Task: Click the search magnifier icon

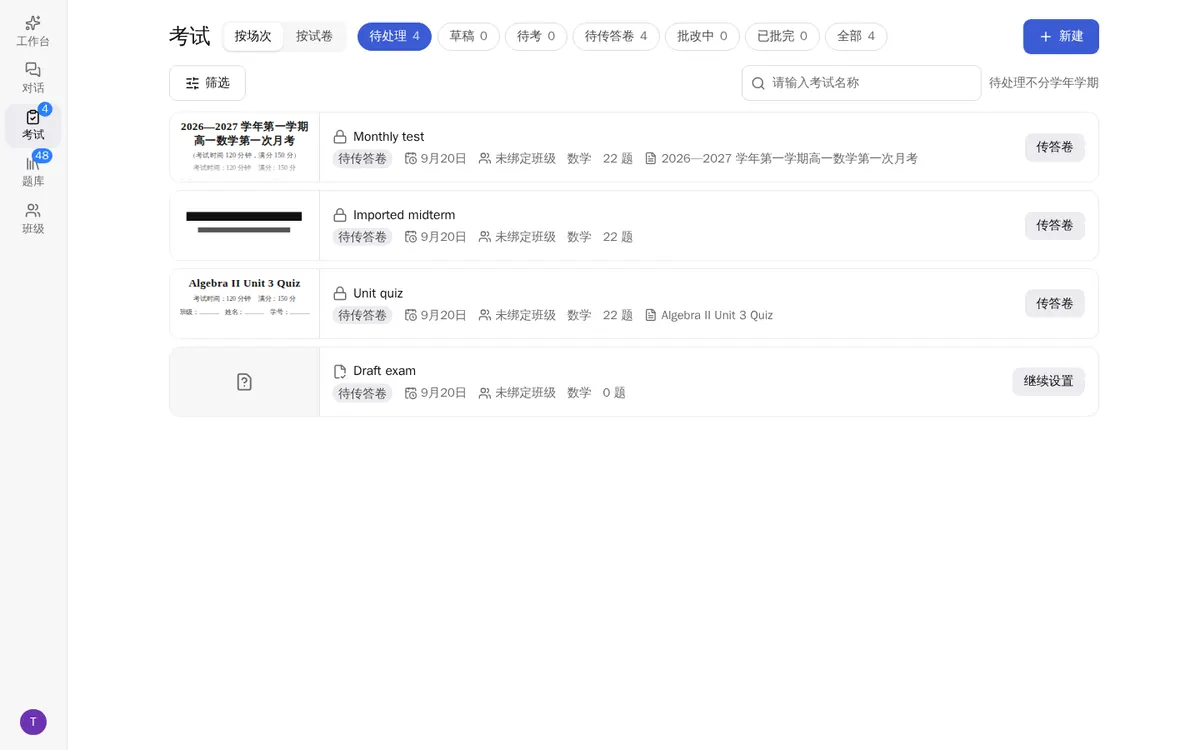Action: click(758, 83)
